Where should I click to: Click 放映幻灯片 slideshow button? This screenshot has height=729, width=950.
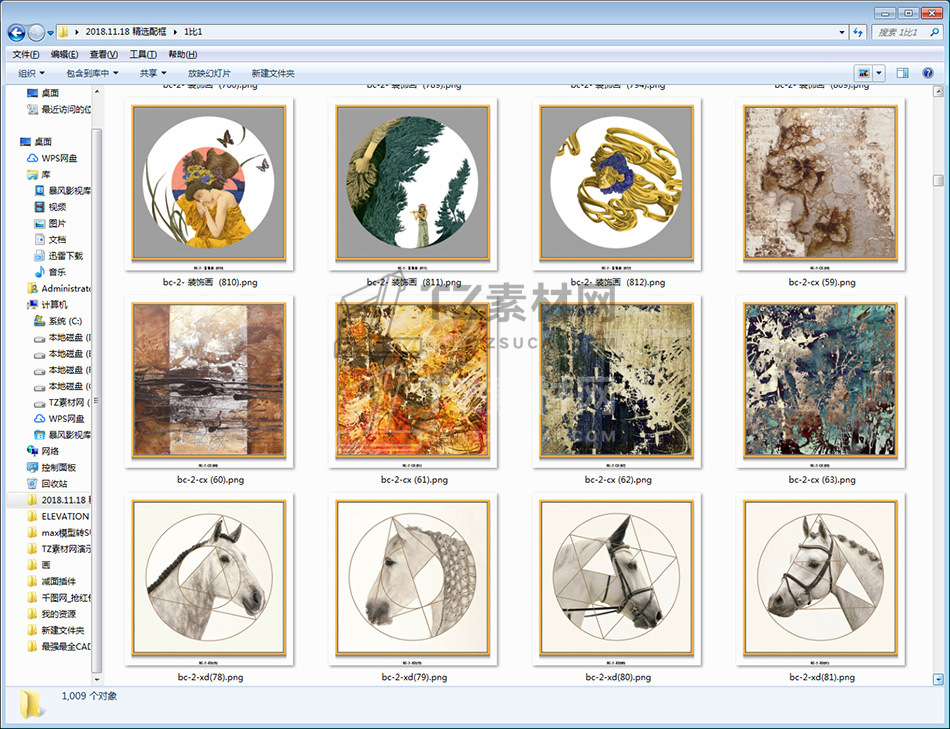(x=209, y=73)
